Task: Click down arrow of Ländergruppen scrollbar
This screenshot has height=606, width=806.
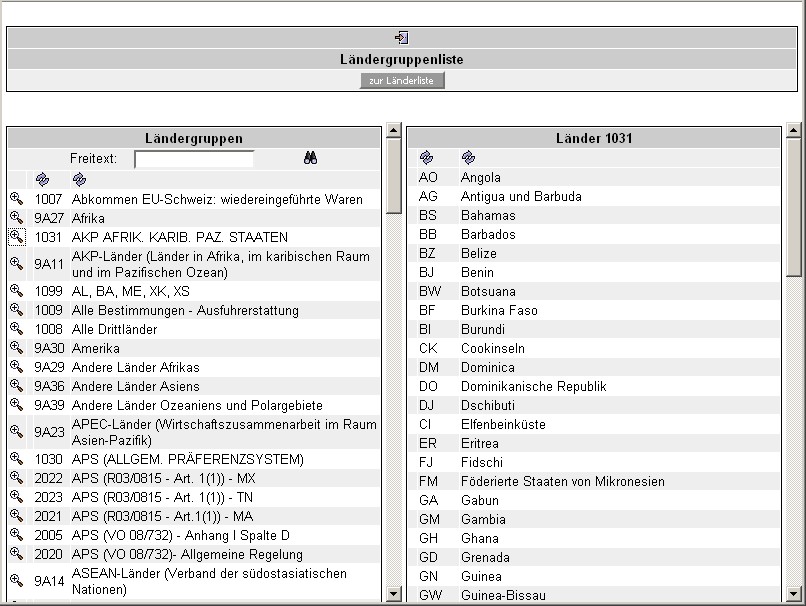Action: pyautogui.click(x=393, y=595)
